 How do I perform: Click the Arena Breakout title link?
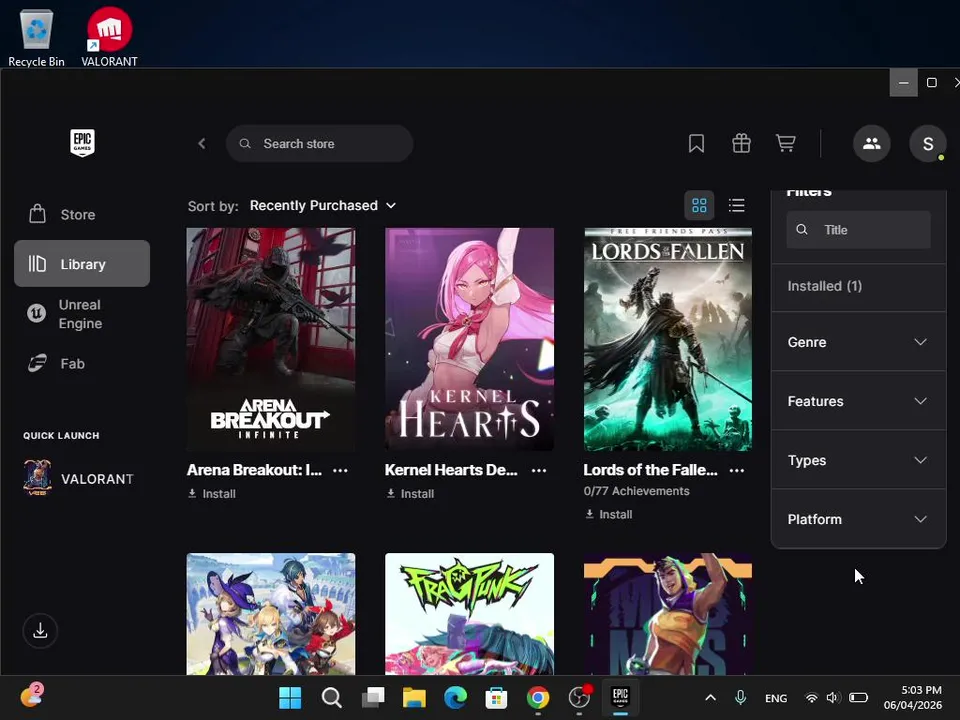point(254,470)
